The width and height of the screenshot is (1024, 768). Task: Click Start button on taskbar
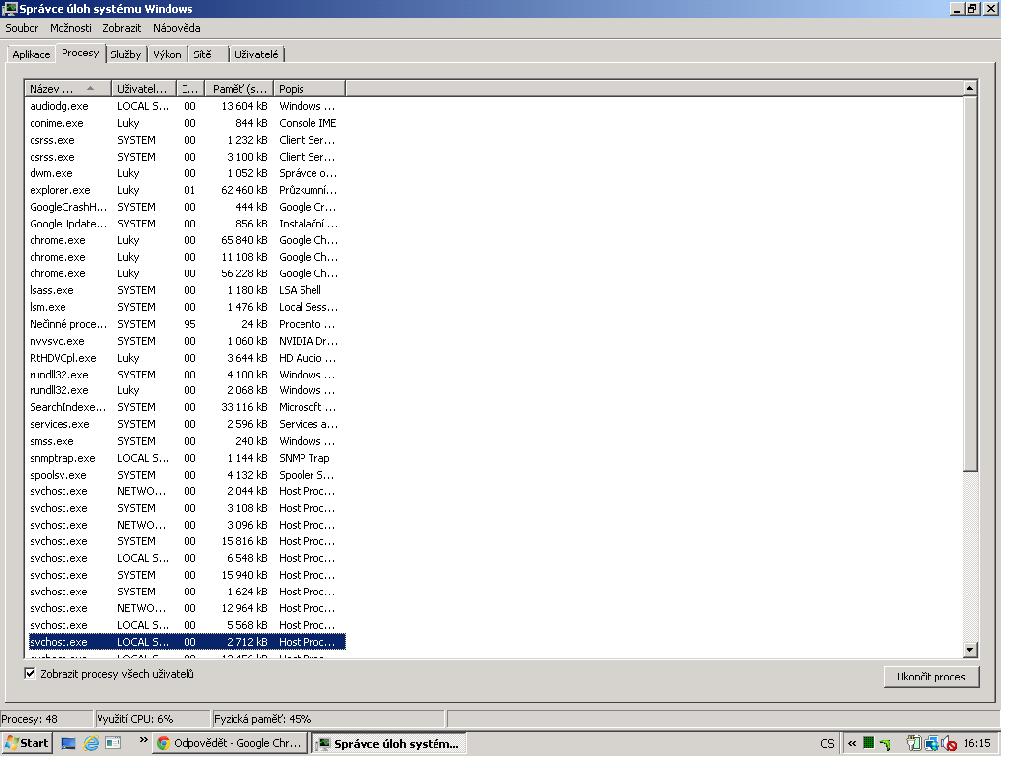click(x=27, y=743)
